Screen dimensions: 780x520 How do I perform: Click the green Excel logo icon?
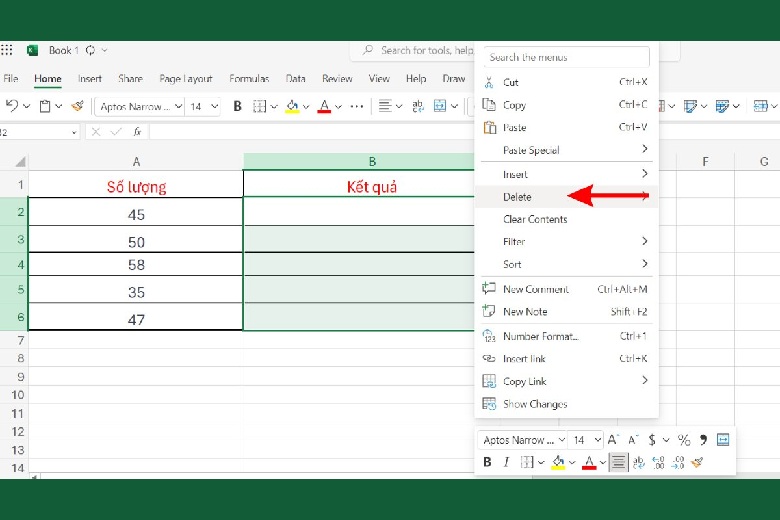click(x=32, y=50)
